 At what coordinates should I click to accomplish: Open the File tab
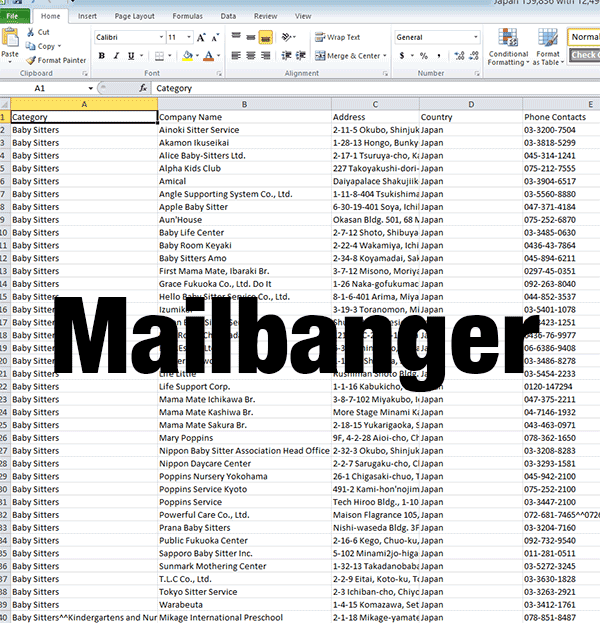pos(14,16)
